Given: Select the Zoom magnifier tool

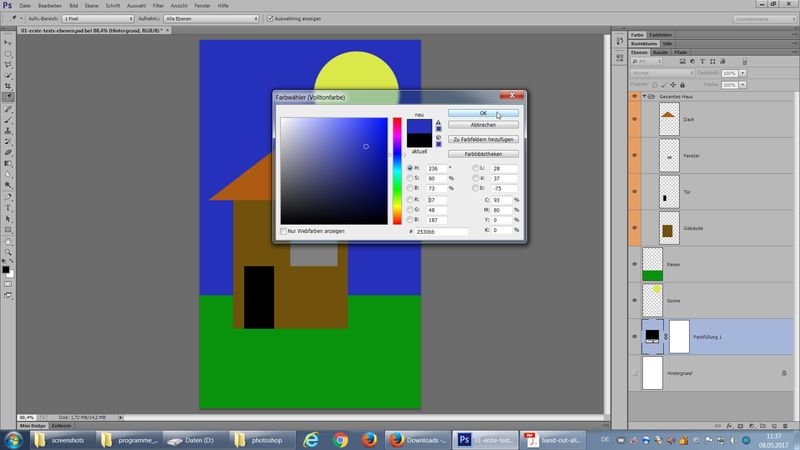Looking at the screenshot, I should pos(8,253).
